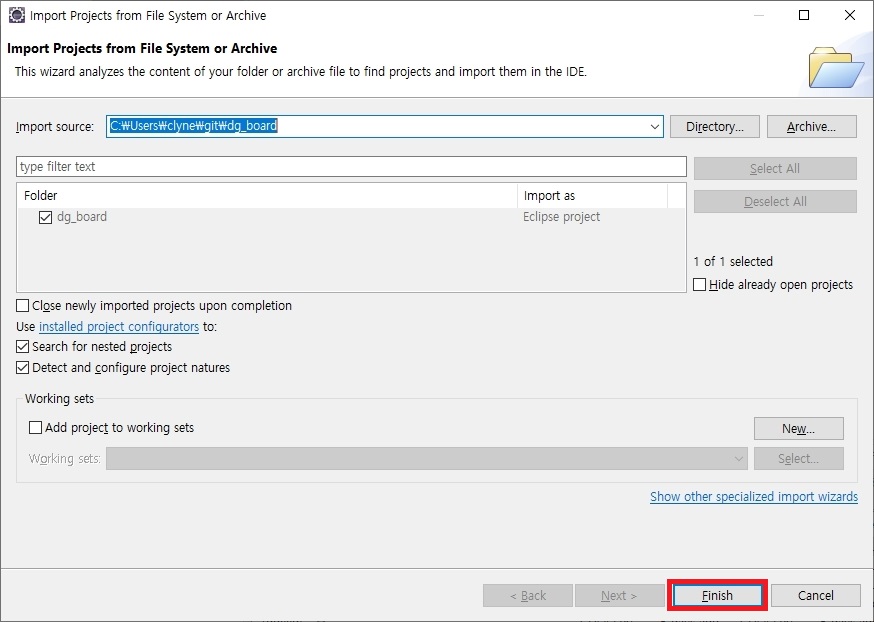The image size is (874, 622).
Task: Check Add project to working sets
Action: pyautogui.click(x=35, y=427)
